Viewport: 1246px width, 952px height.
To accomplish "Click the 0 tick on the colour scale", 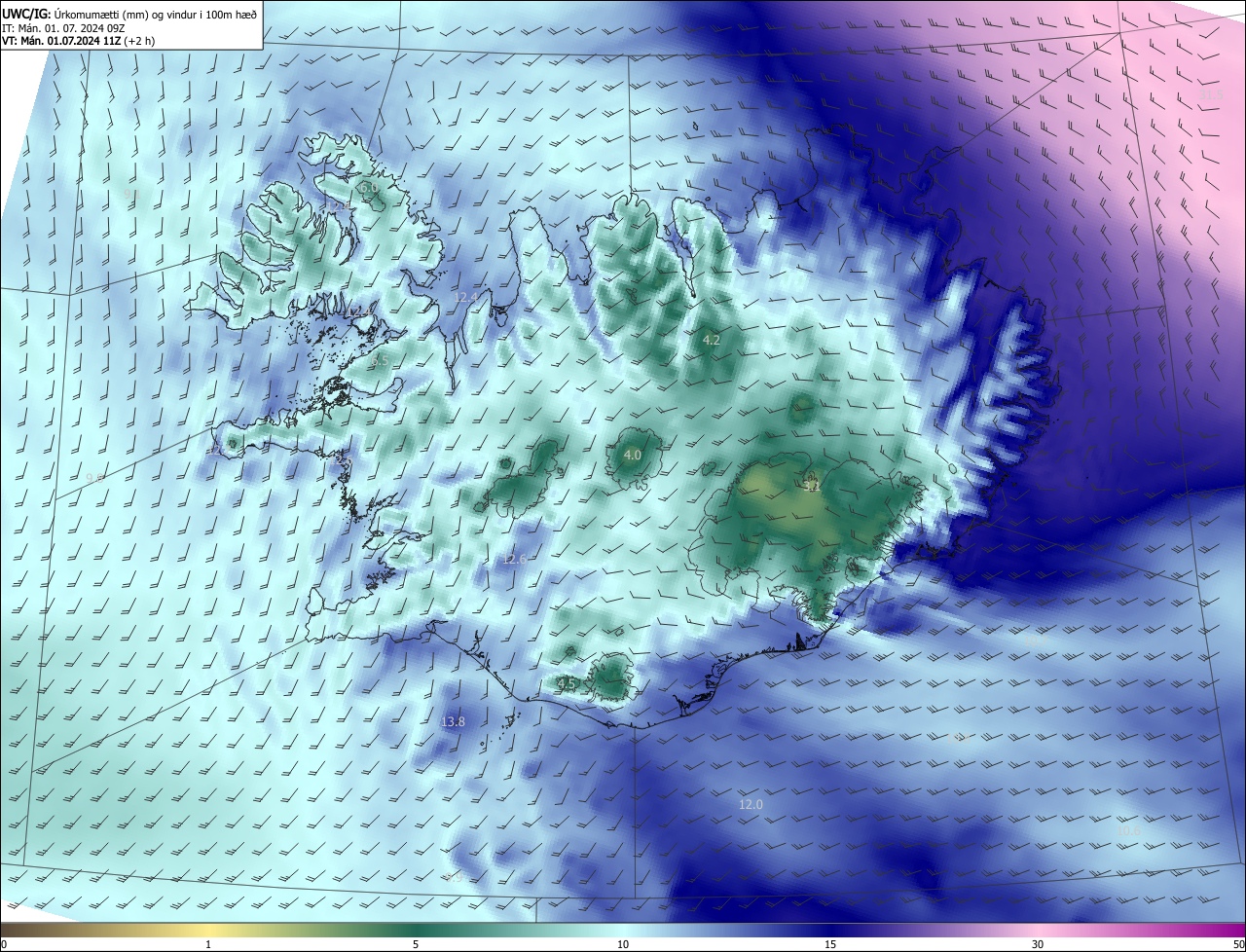I will pos(3,944).
